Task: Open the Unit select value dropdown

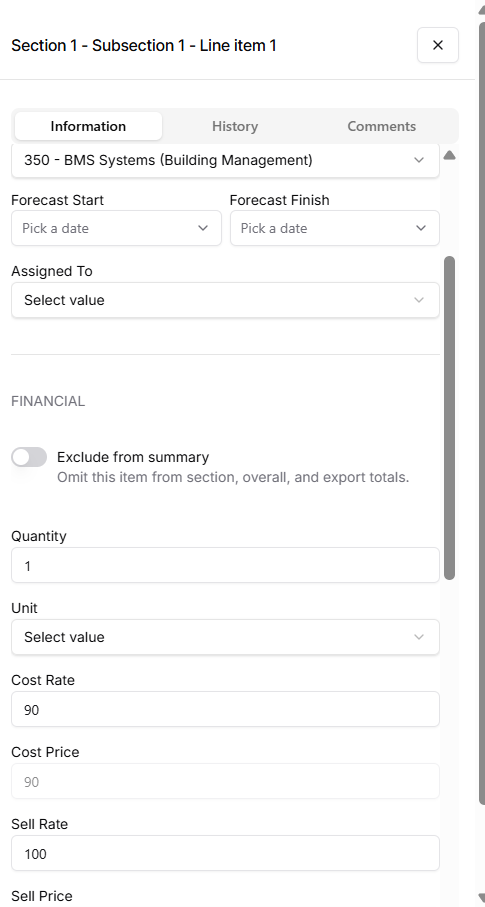Action: 225,637
